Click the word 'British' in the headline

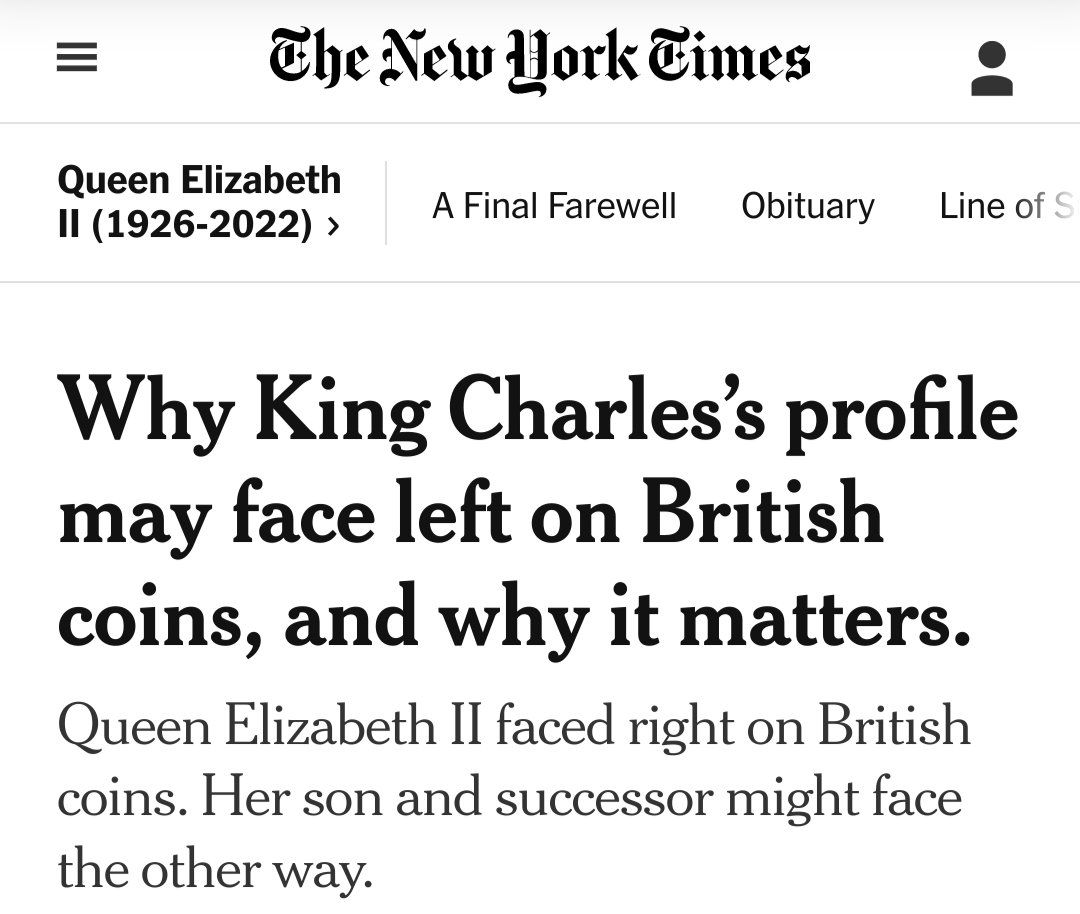pos(762,514)
